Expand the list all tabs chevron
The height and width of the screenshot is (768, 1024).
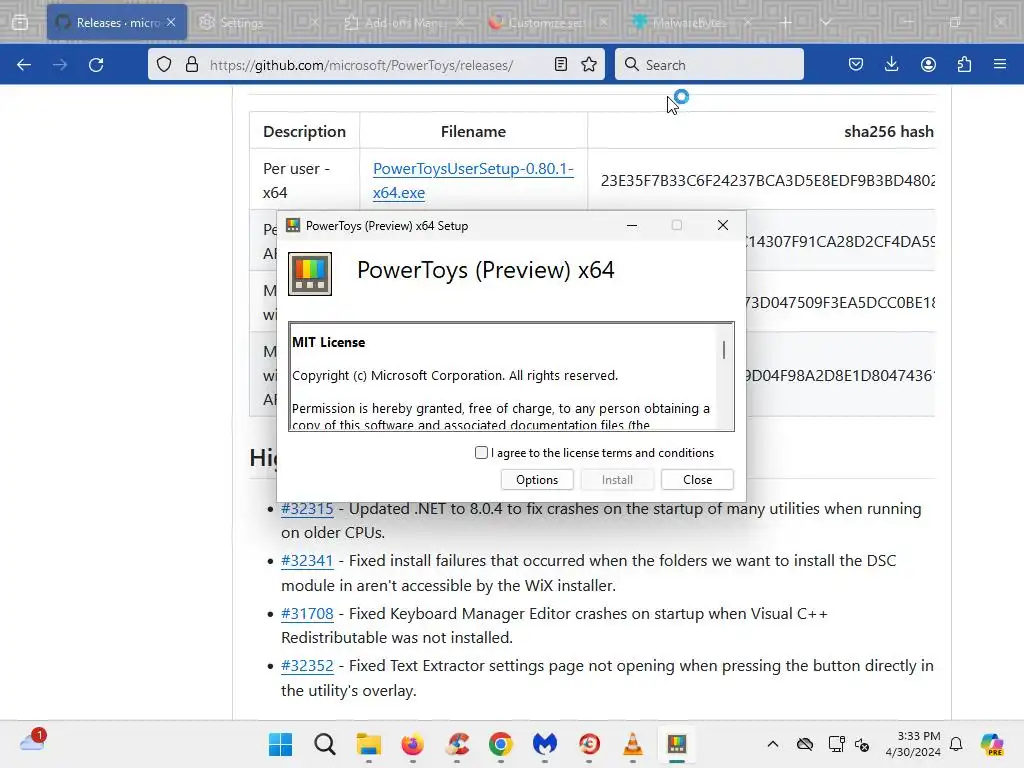[x=825, y=22]
